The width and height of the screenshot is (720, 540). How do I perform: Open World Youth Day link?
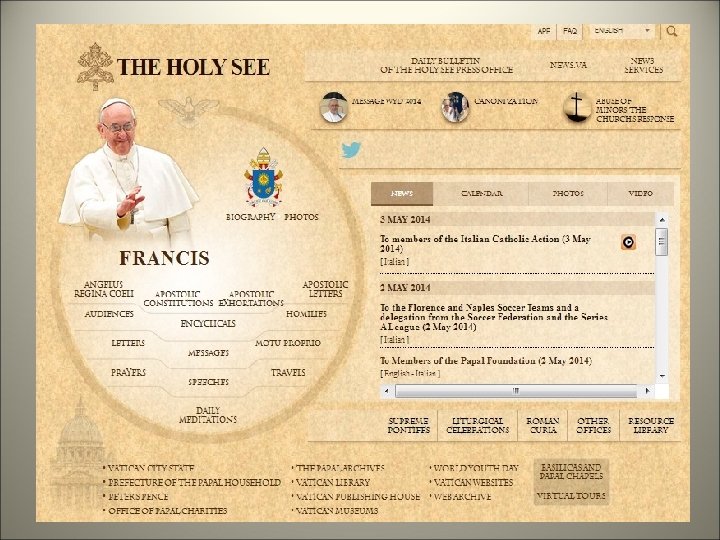tap(476, 468)
